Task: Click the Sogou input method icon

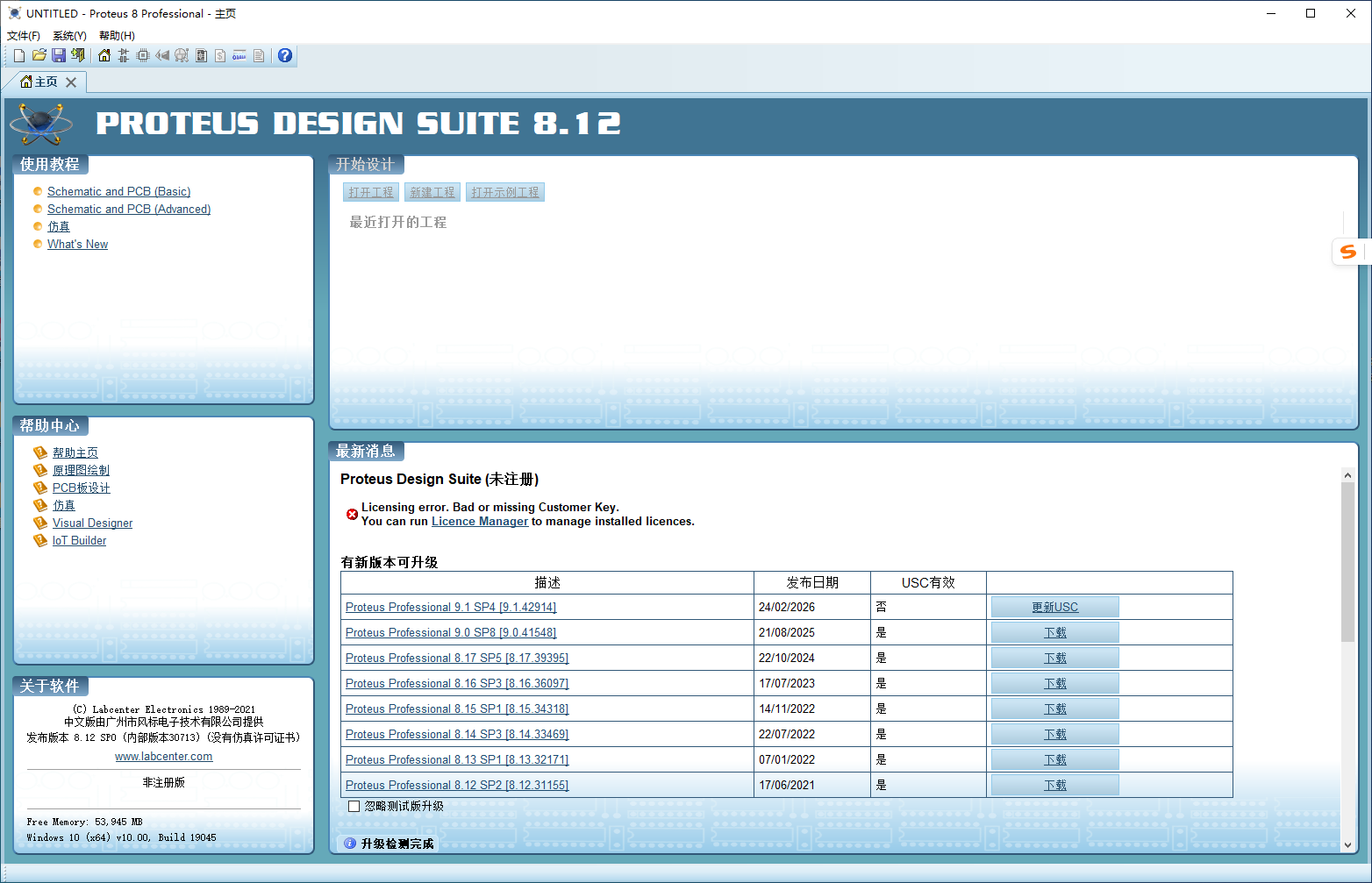Action: pyautogui.click(x=1348, y=252)
